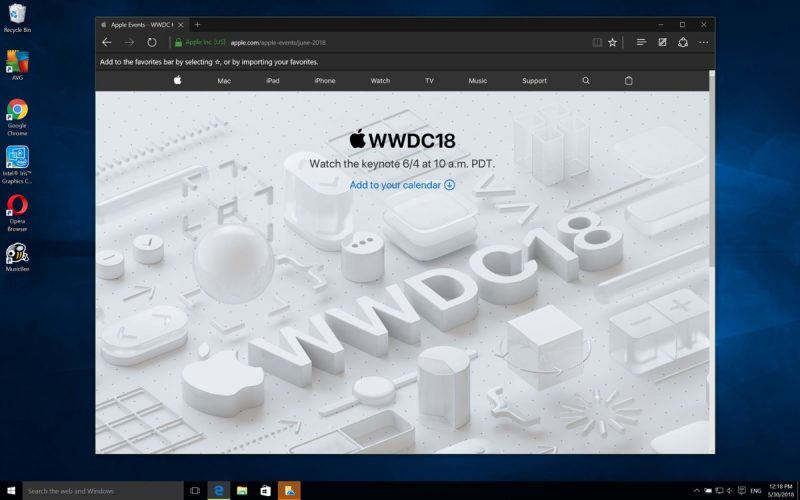Screen dimensions: 800x500
Task: Go back using the browser back arrow
Action: click(x=107, y=43)
